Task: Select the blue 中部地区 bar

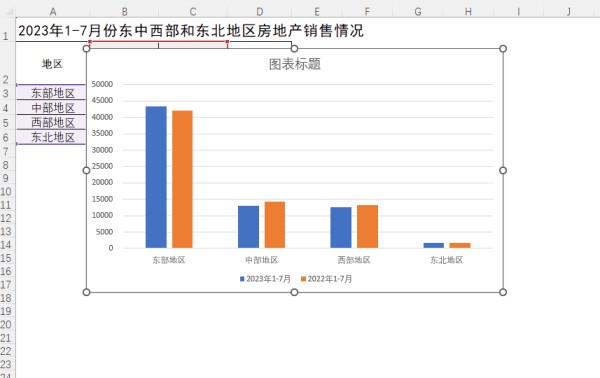Action: click(248, 227)
